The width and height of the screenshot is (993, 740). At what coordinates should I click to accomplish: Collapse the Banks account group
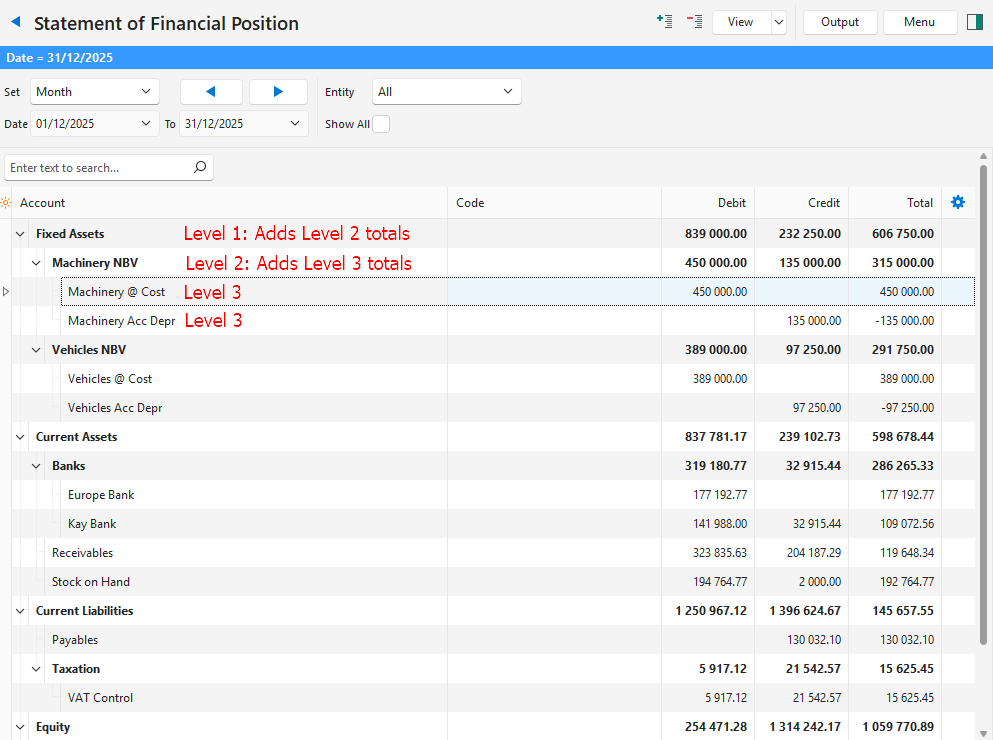[36, 466]
